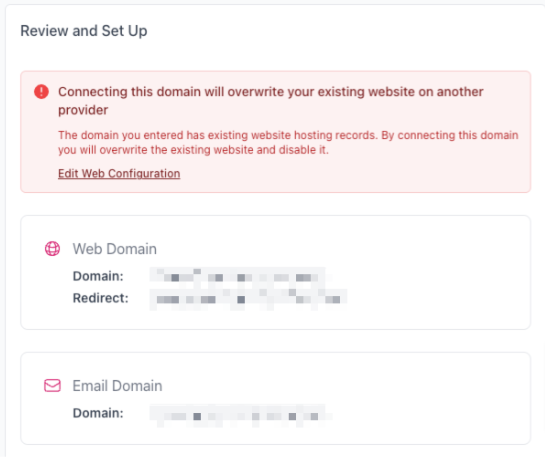Viewport: 545px width, 458px height.
Task: Click the blurred email domain value
Action: (241, 416)
